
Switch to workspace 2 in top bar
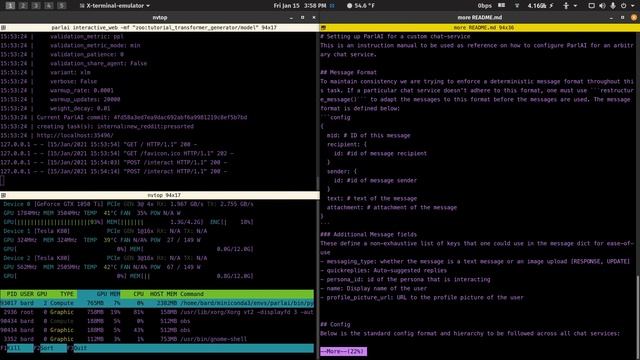click(23, 6)
